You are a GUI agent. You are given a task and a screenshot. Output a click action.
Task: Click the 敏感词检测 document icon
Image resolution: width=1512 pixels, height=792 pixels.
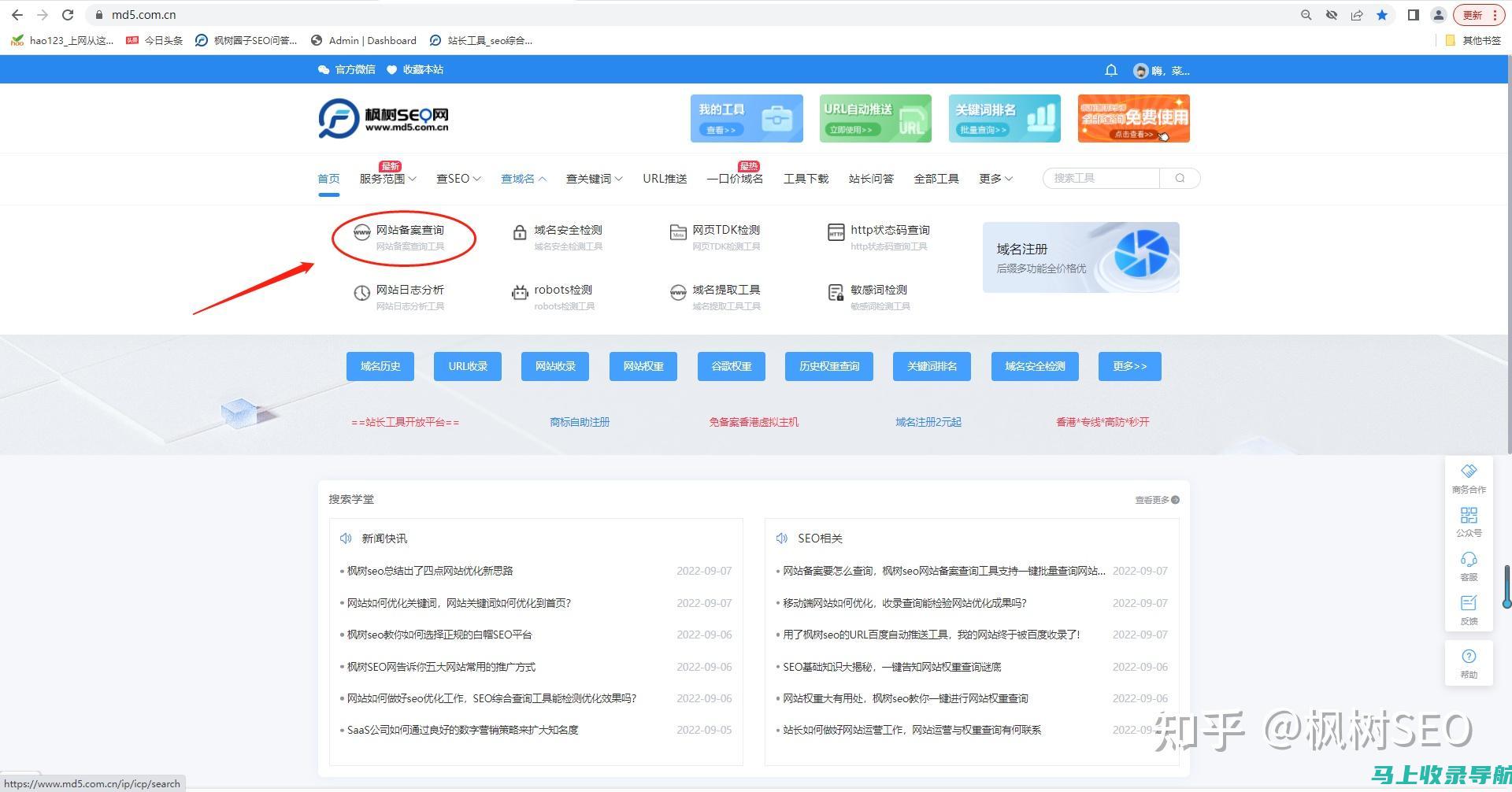(836, 293)
